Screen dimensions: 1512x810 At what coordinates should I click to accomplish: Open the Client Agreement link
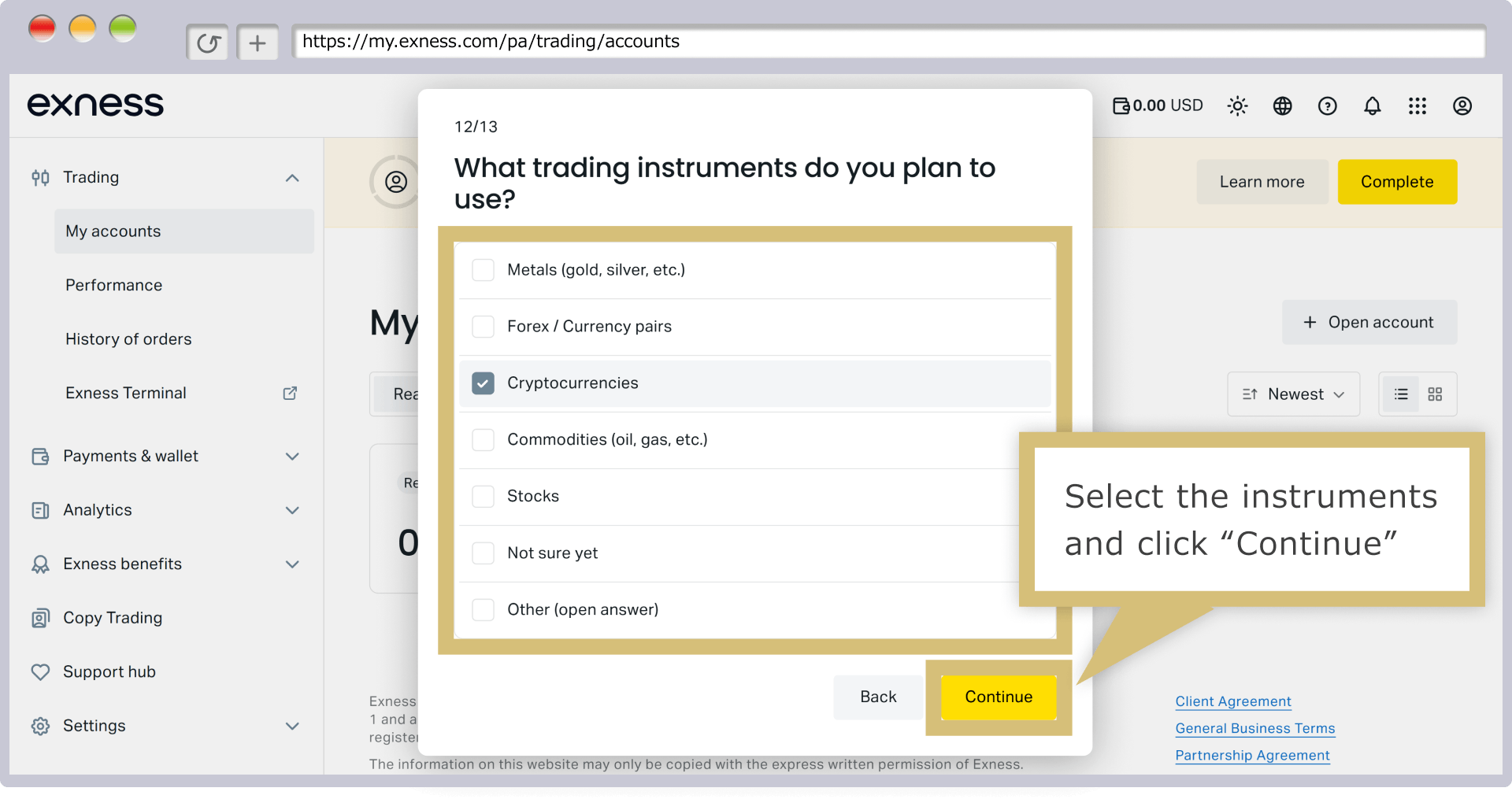[x=1232, y=701]
